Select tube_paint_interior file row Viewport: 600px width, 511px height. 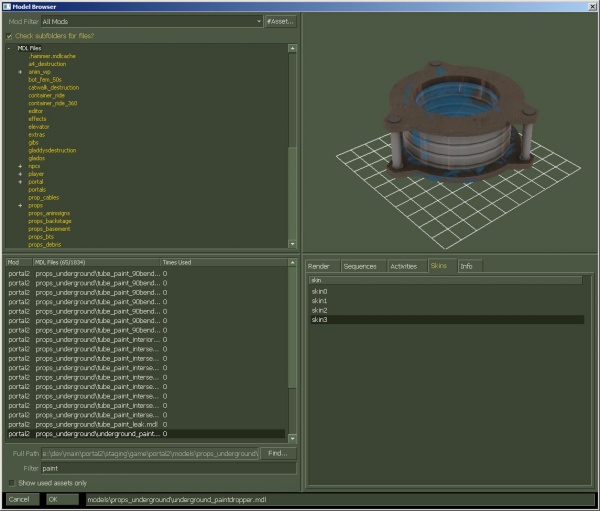(146, 340)
